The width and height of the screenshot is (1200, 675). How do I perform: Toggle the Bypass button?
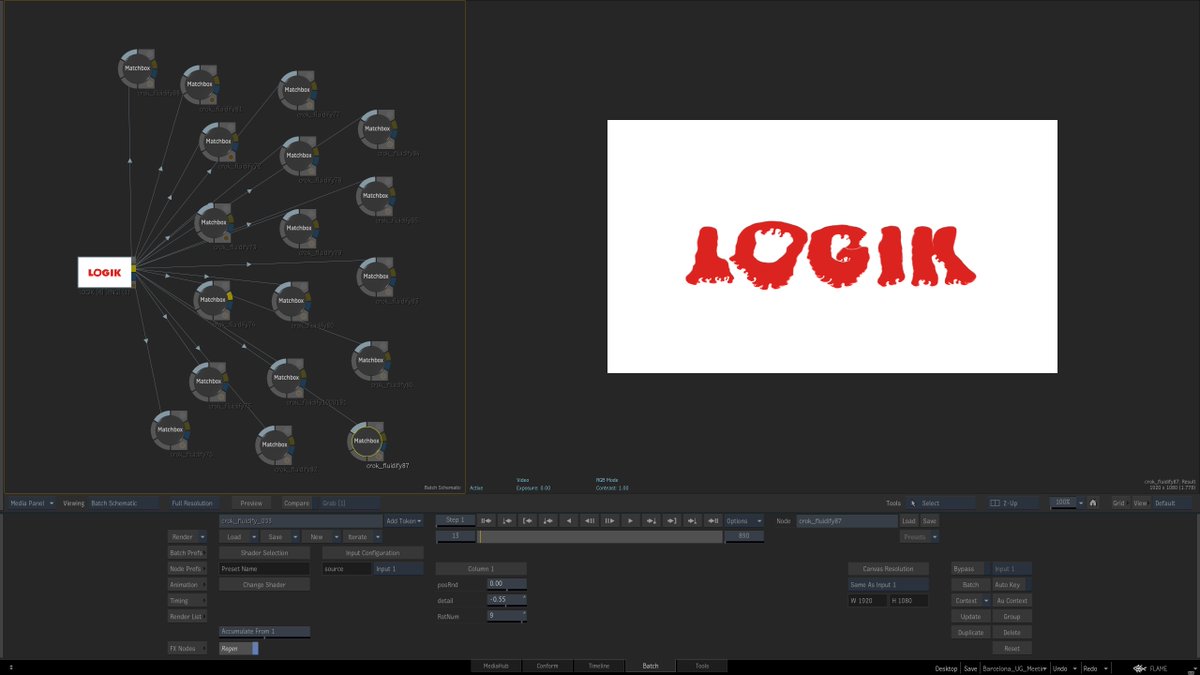969,568
